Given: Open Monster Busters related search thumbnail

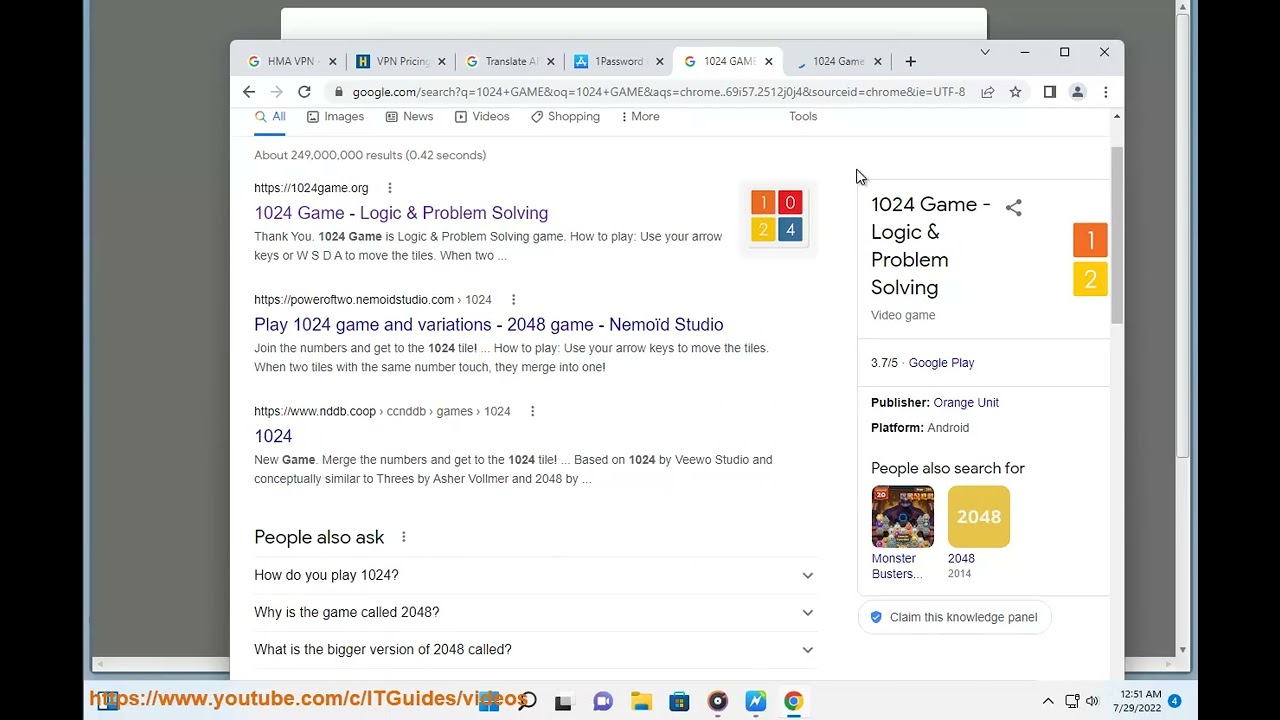Looking at the screenshot, I should (x=902, y=517).
